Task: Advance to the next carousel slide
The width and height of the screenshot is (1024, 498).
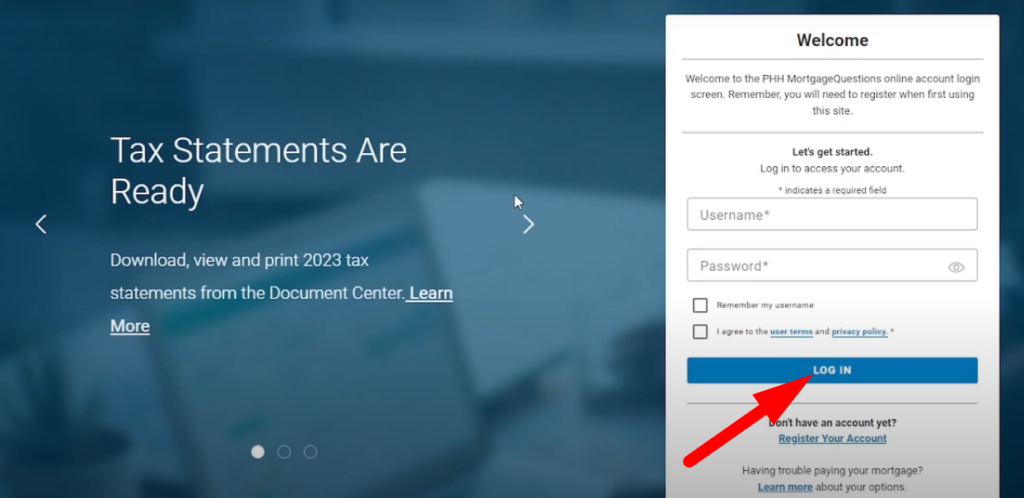Action: click(528, 224)
